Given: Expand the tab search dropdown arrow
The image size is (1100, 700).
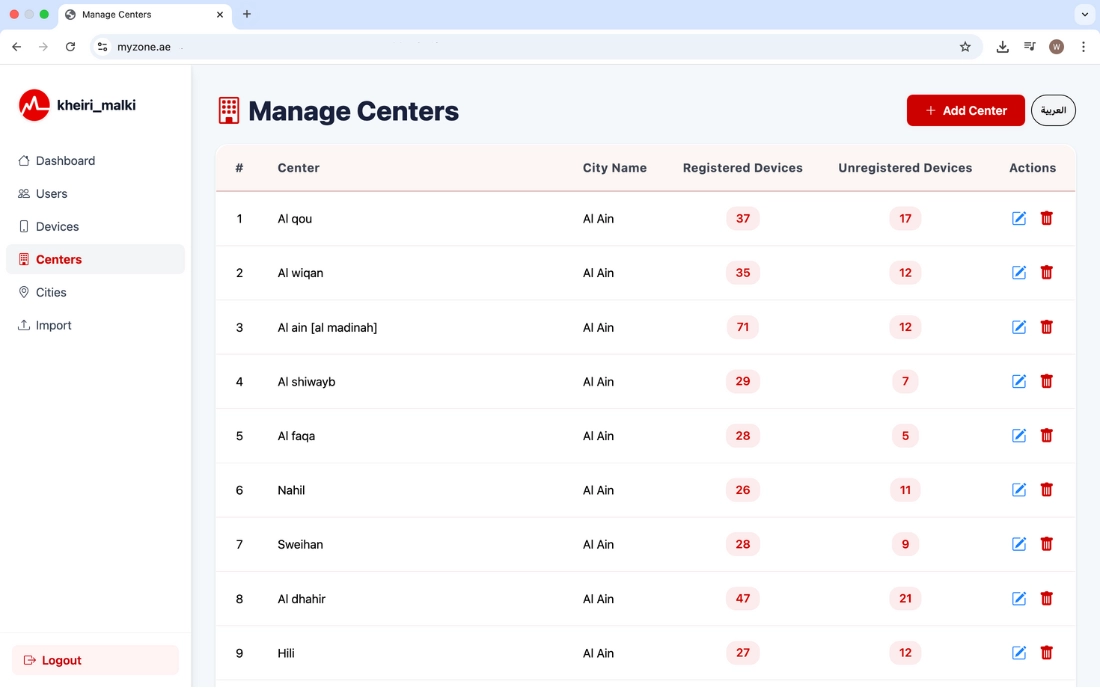Looking at the screenshot, I should (1084, 15).
